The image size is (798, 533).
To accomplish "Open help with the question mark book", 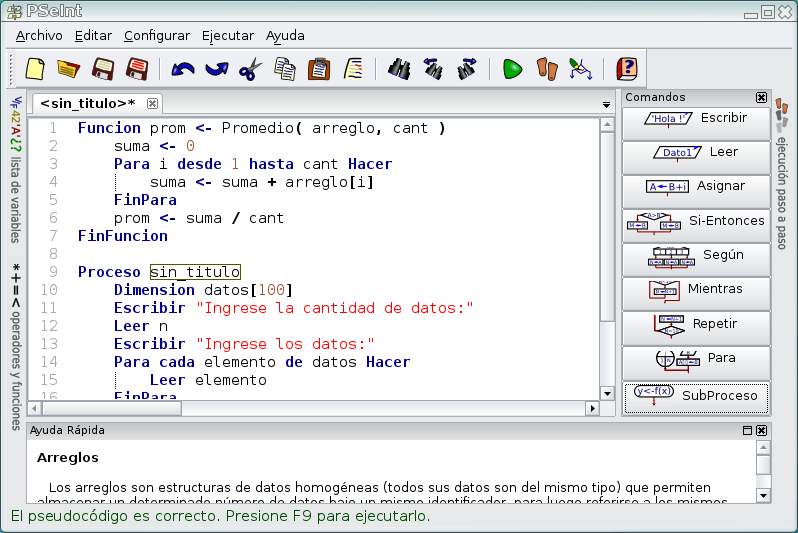I will coord(627,69).
